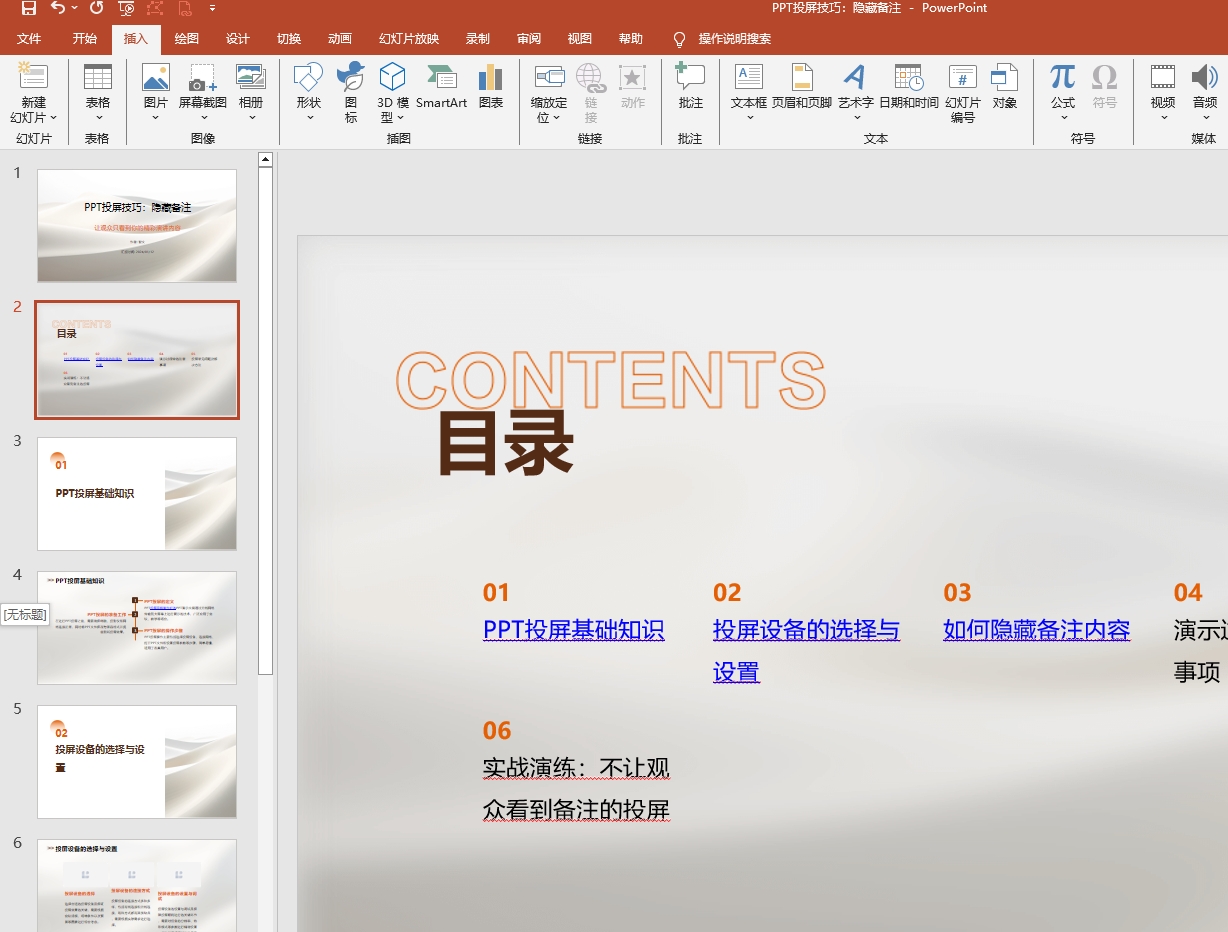
Task: Select slide 6 thumbnail
Action: 137,885
